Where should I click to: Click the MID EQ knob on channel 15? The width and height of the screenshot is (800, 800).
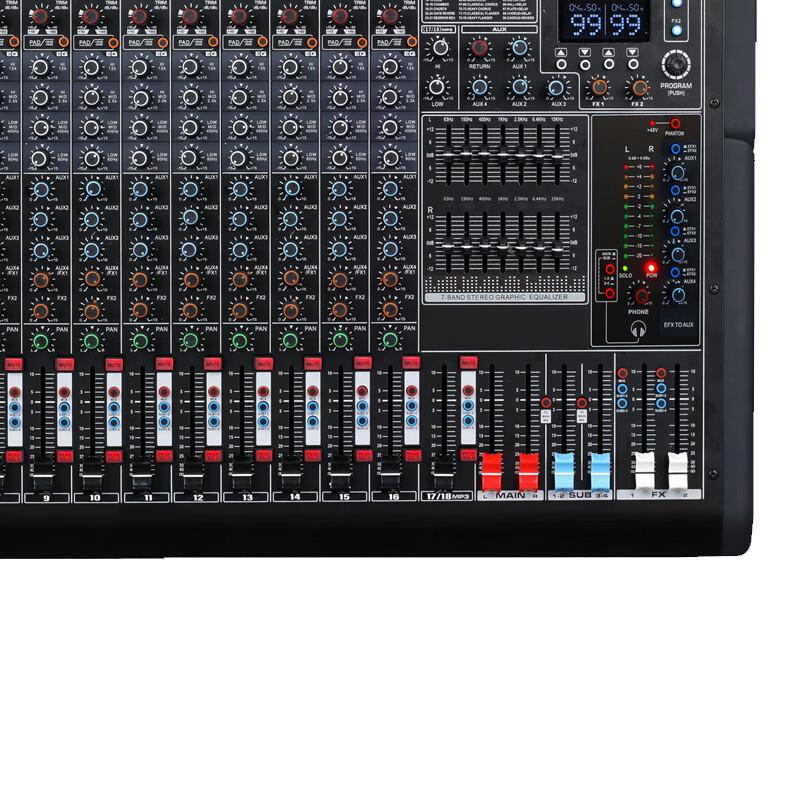click(x=339, y=97)
